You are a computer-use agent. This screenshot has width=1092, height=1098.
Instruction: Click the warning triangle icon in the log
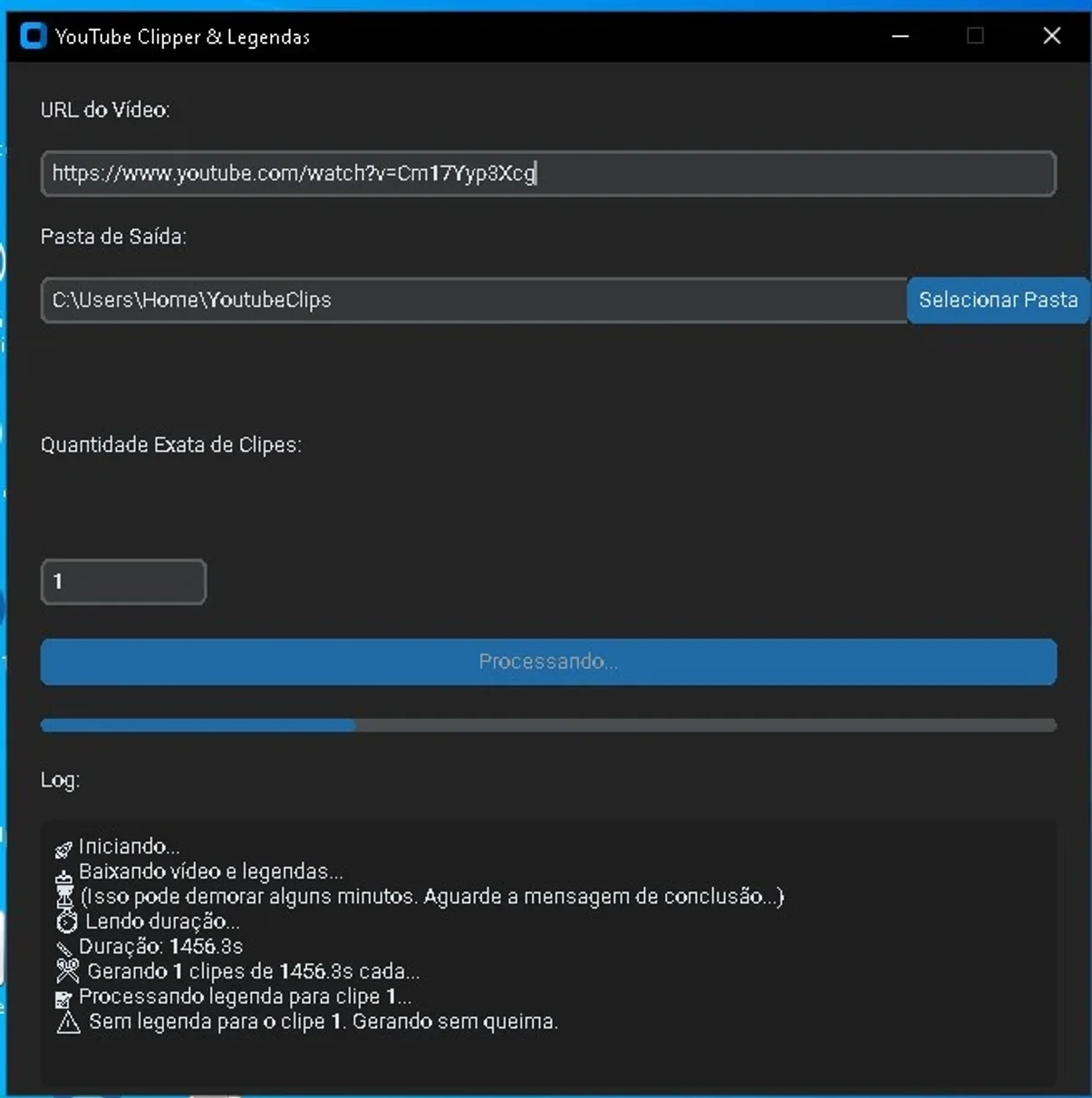(68, 1023)
